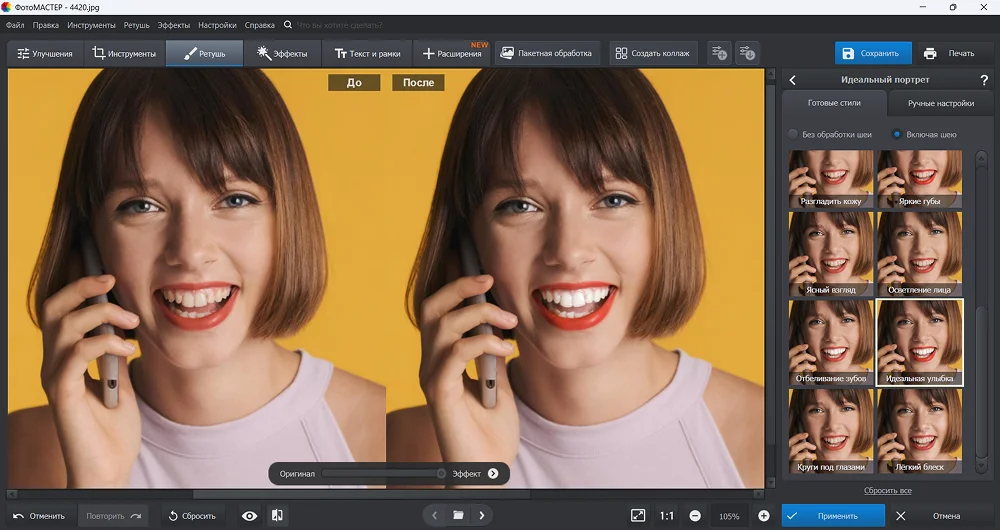Switch to the Готовые стили tab

[x=834, y=103]
